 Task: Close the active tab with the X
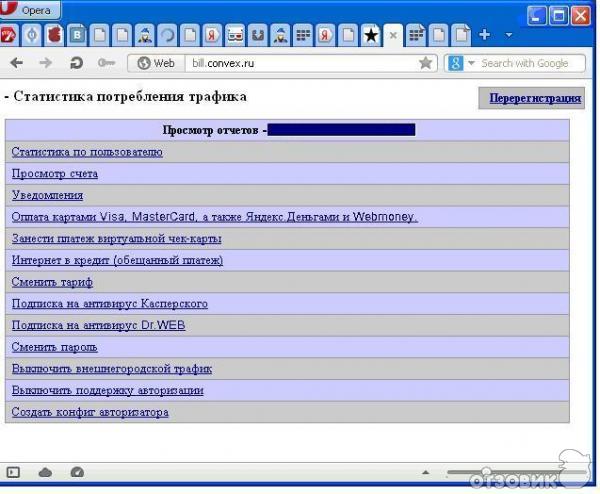[393, 35]
